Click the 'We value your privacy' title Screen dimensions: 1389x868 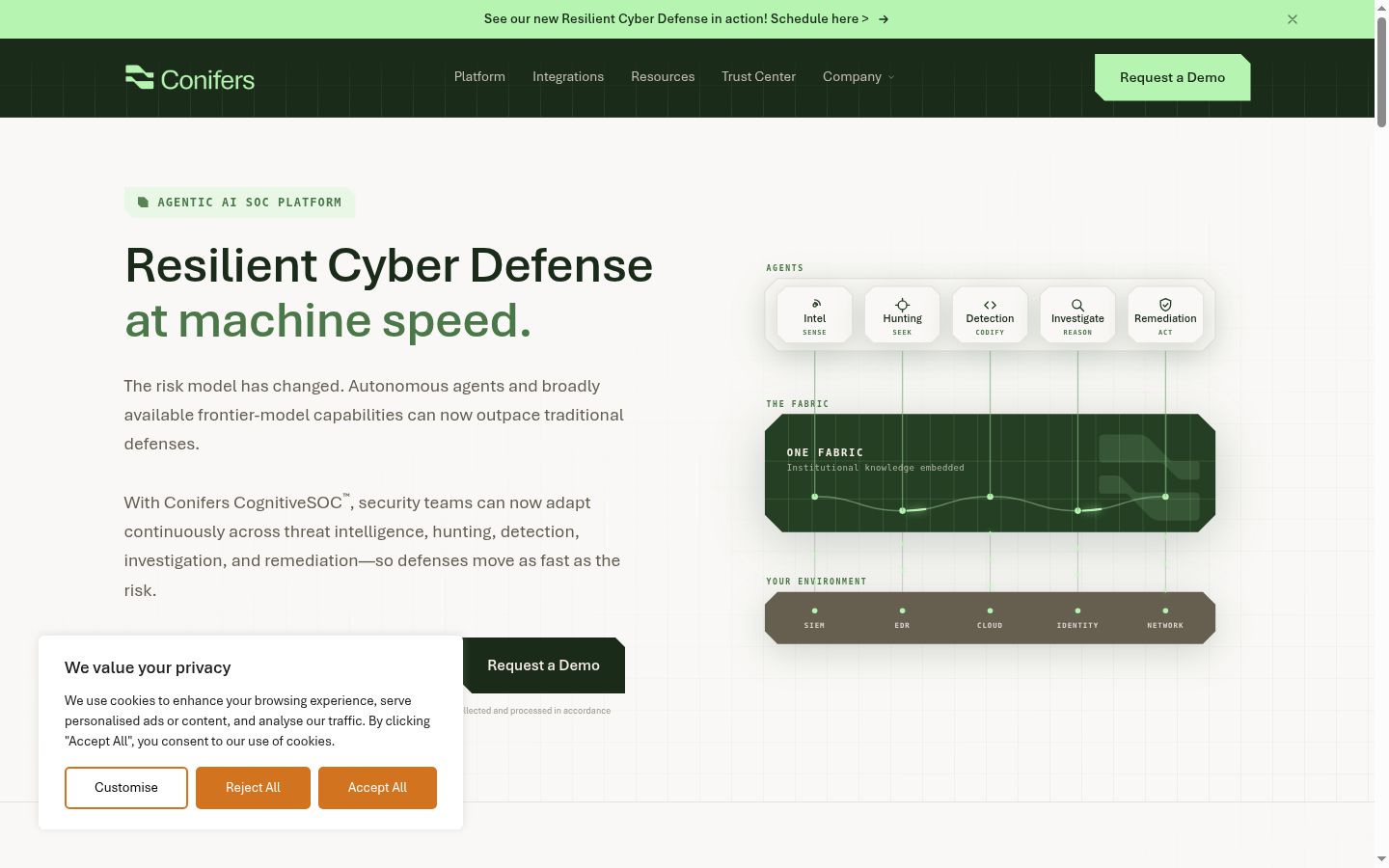pos(148,667)
